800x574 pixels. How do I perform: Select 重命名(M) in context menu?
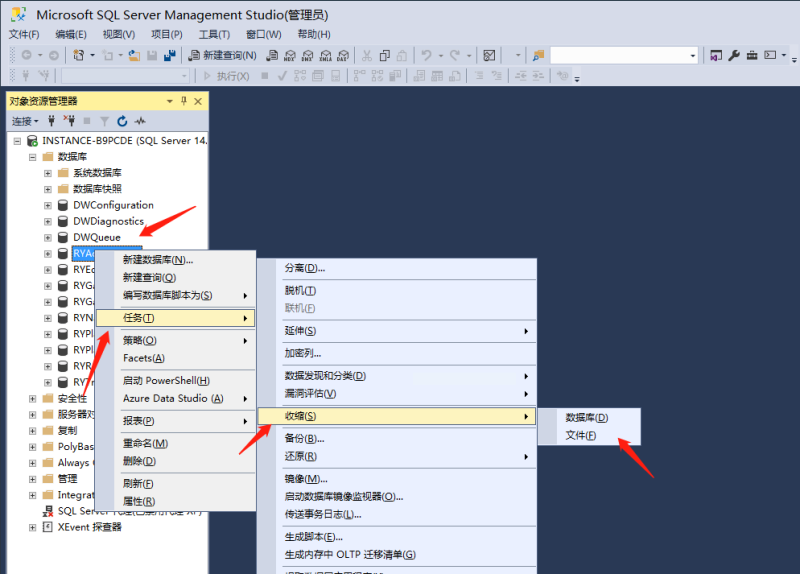coord(176,443)
